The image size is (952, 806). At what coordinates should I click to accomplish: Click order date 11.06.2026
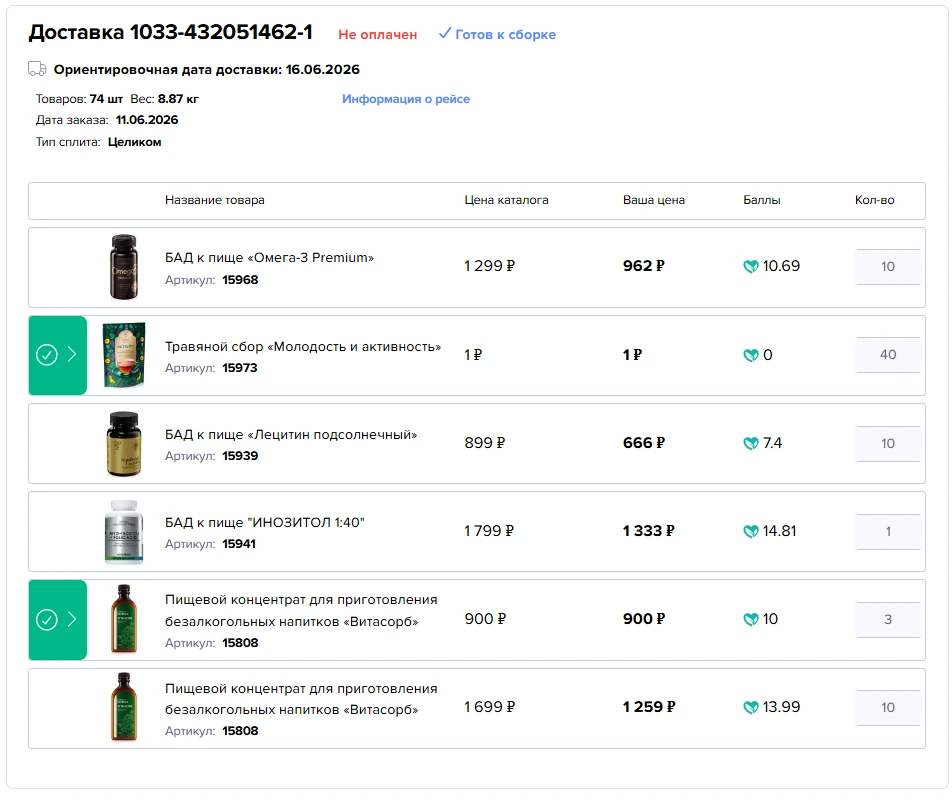point(147,120)
